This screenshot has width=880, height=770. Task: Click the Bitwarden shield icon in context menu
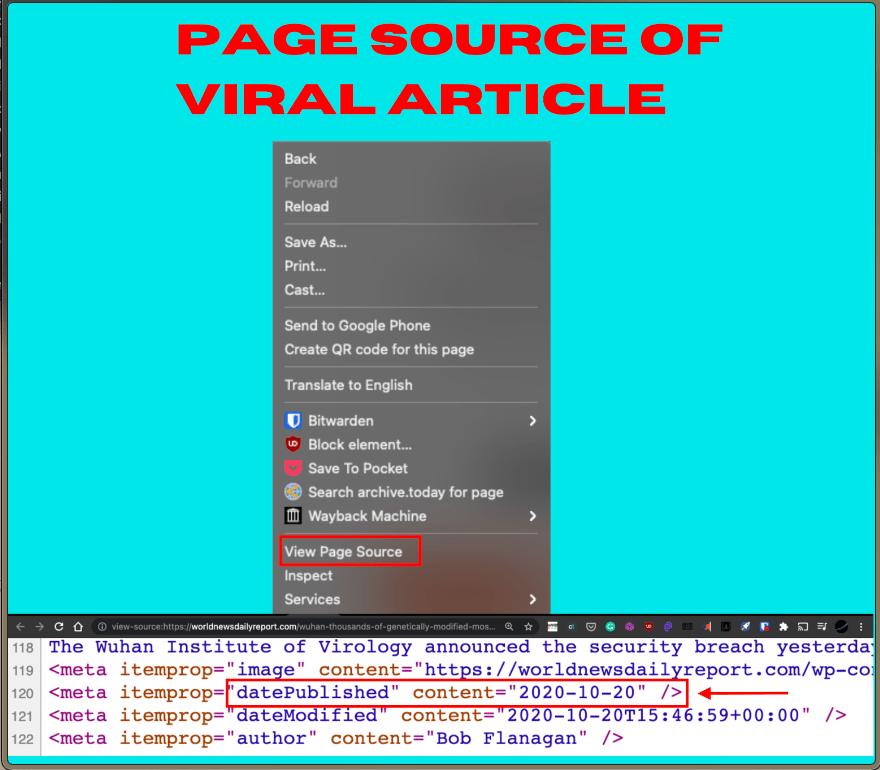pos(293,420)
